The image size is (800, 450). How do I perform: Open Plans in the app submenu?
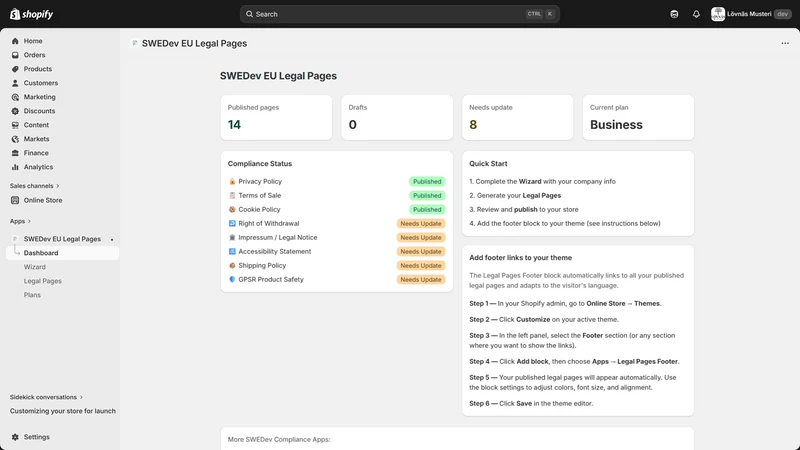[32, 295]
